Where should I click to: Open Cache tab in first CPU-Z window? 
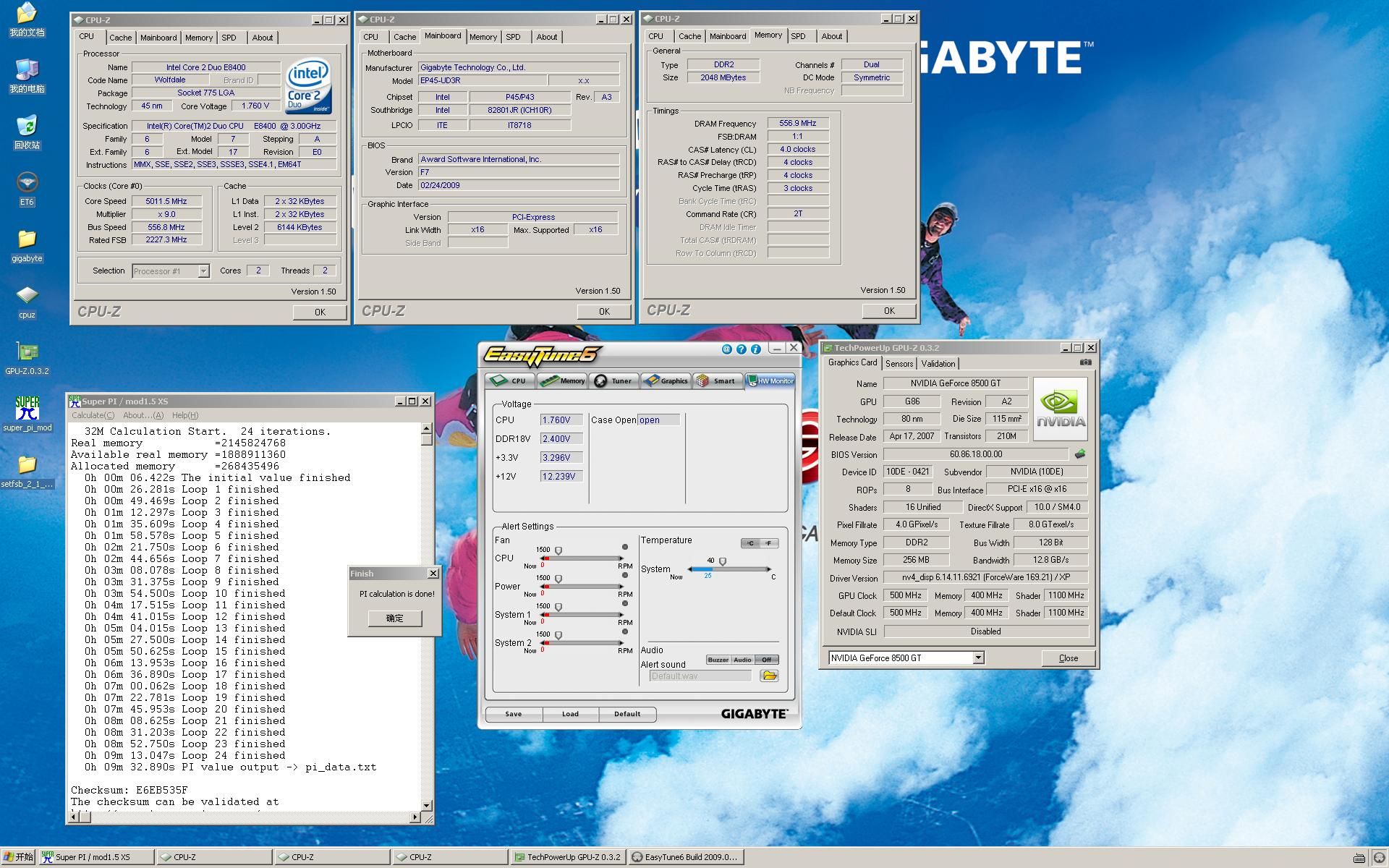click(120, 38)
